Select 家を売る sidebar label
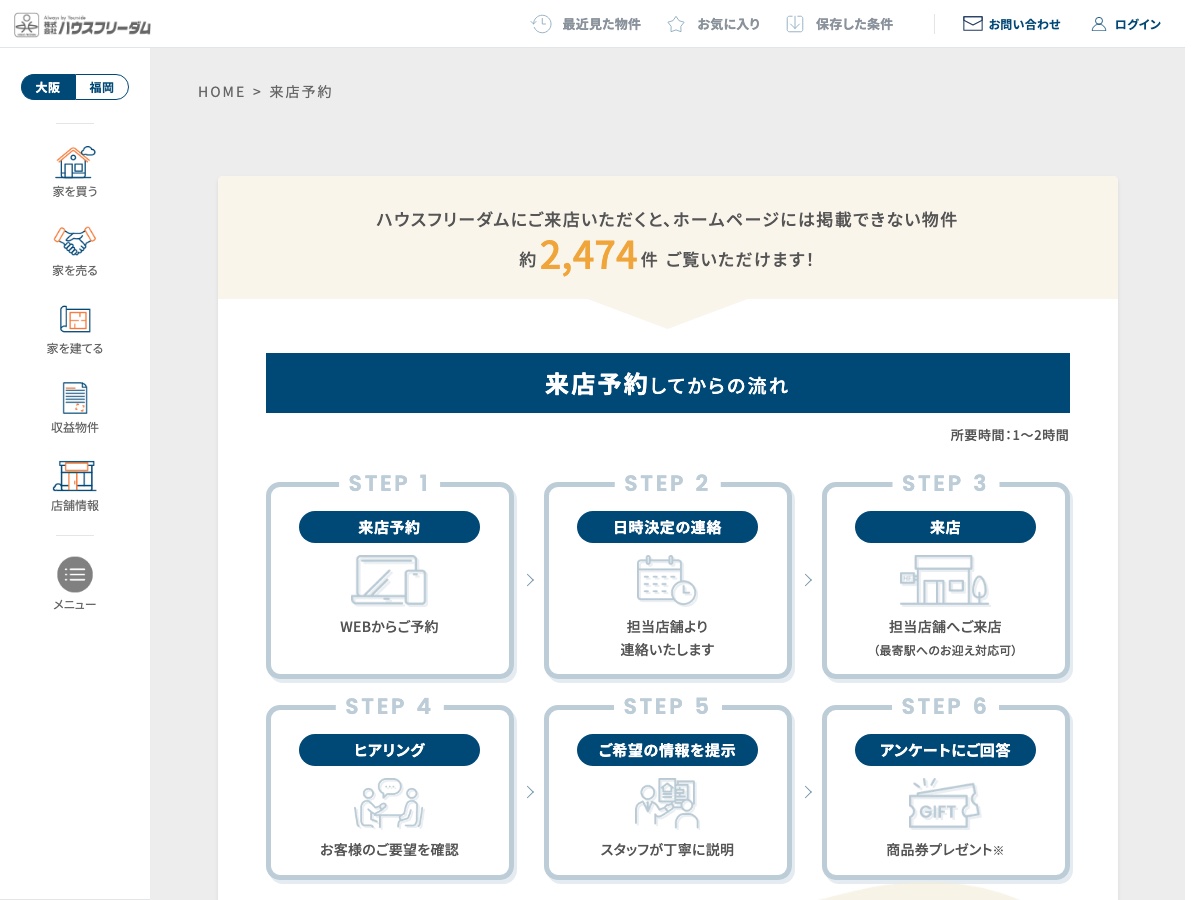 click(75, 271)
